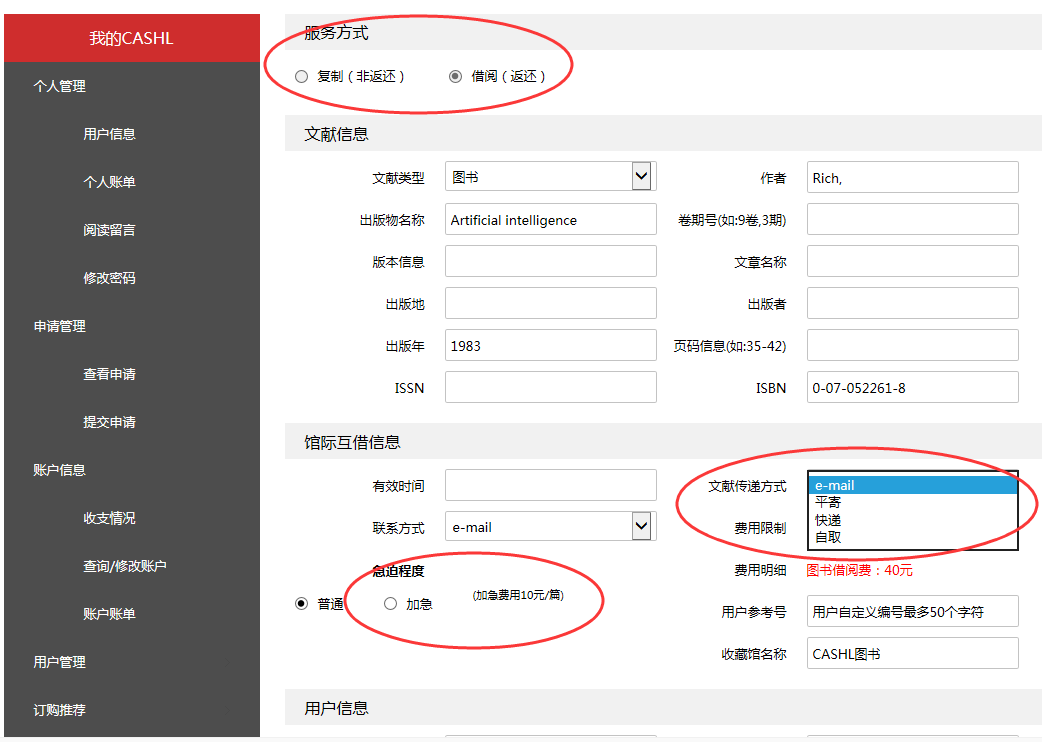Choose 快递 in delivery method list

tap(828, 520)
